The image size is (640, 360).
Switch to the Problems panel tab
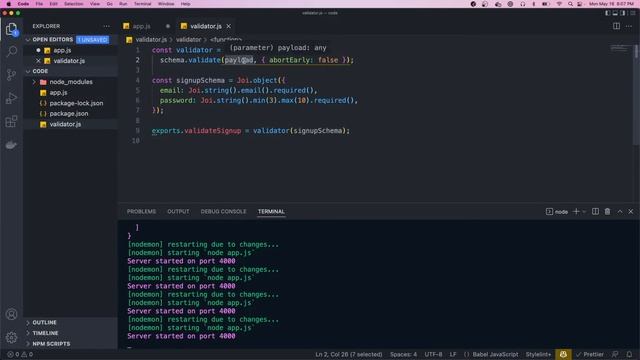[141, 211]
